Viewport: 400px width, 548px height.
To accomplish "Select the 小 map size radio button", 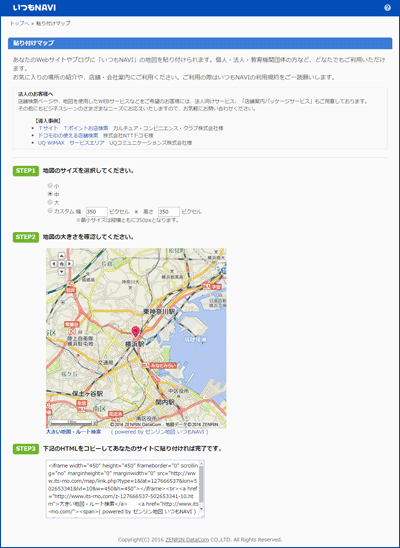I will point(50,185).
